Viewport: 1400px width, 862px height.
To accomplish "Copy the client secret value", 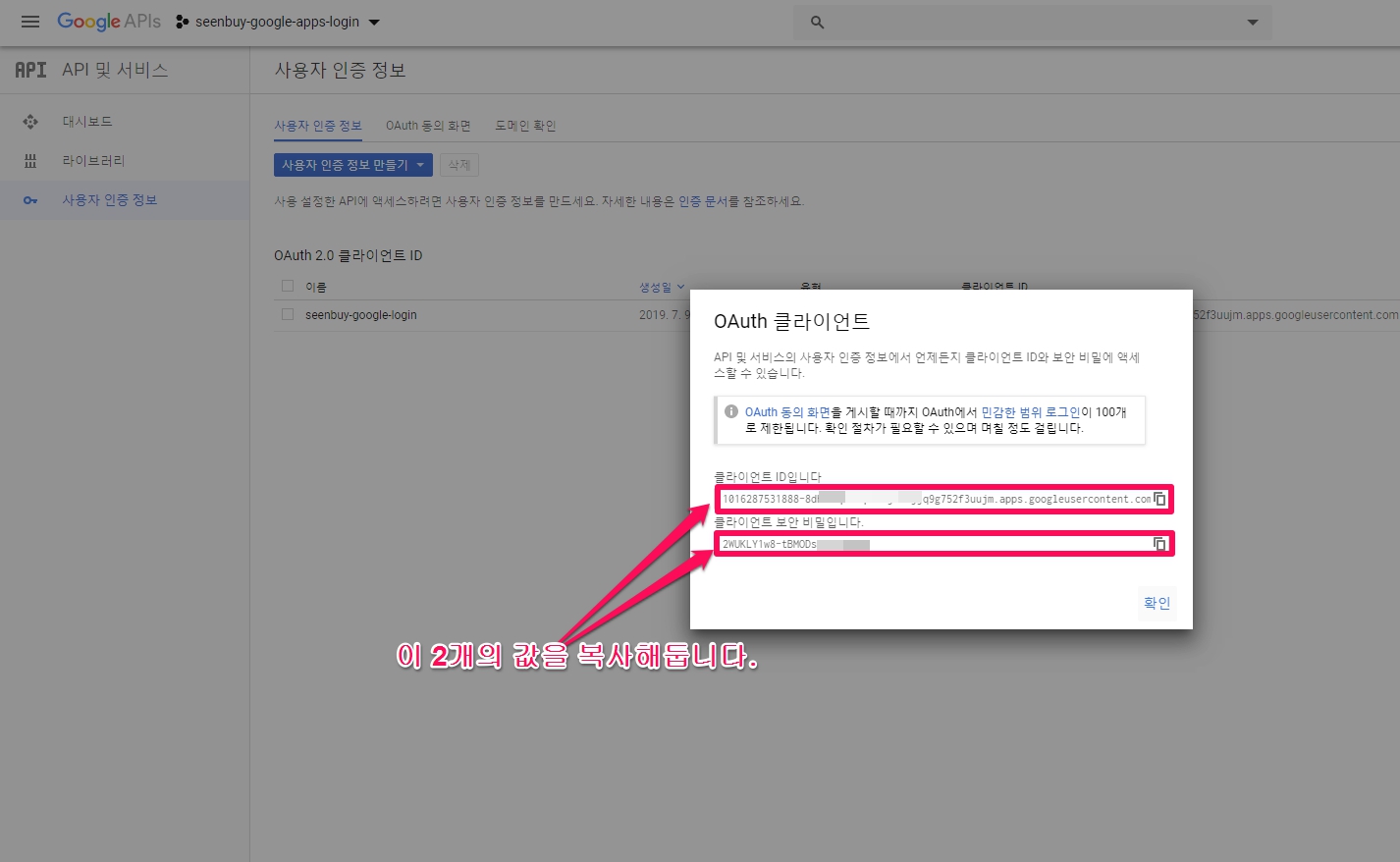I will point(1159,544).
